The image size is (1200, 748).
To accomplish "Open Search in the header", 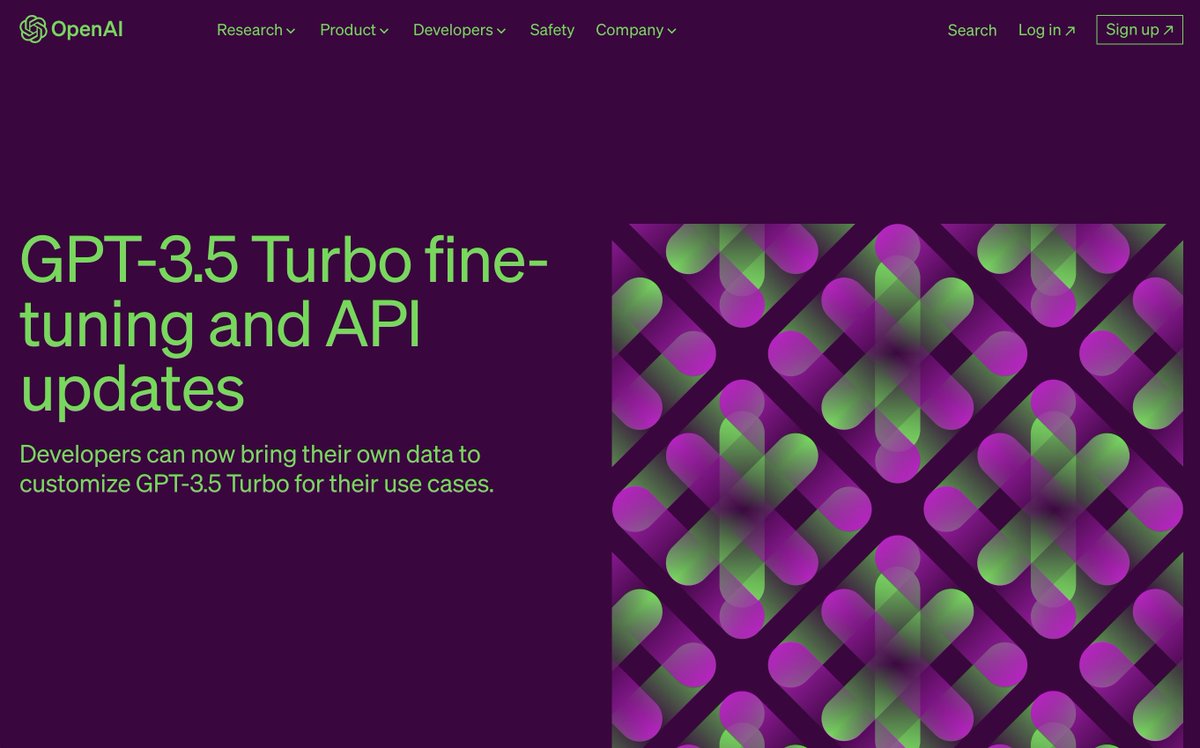I will tap(972, 30).
